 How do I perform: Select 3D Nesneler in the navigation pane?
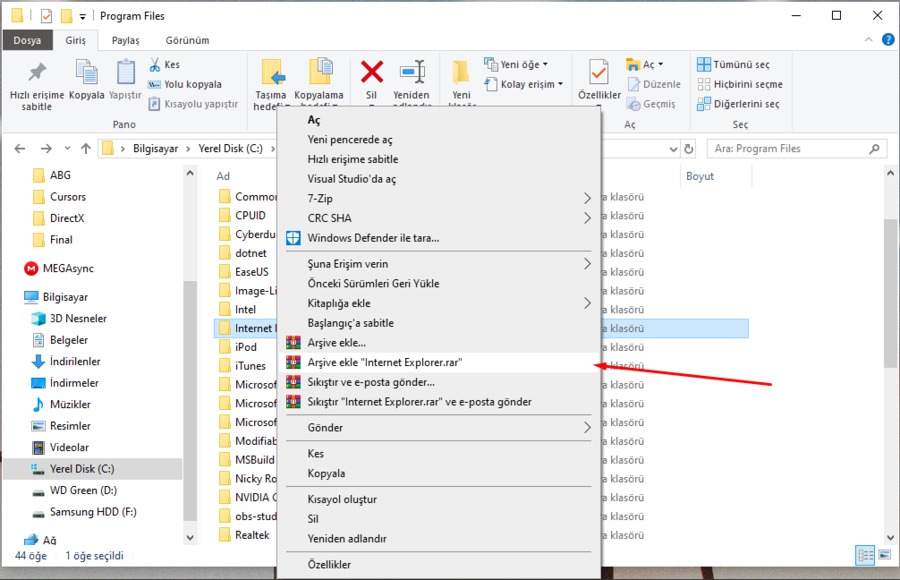click(69, 318)
